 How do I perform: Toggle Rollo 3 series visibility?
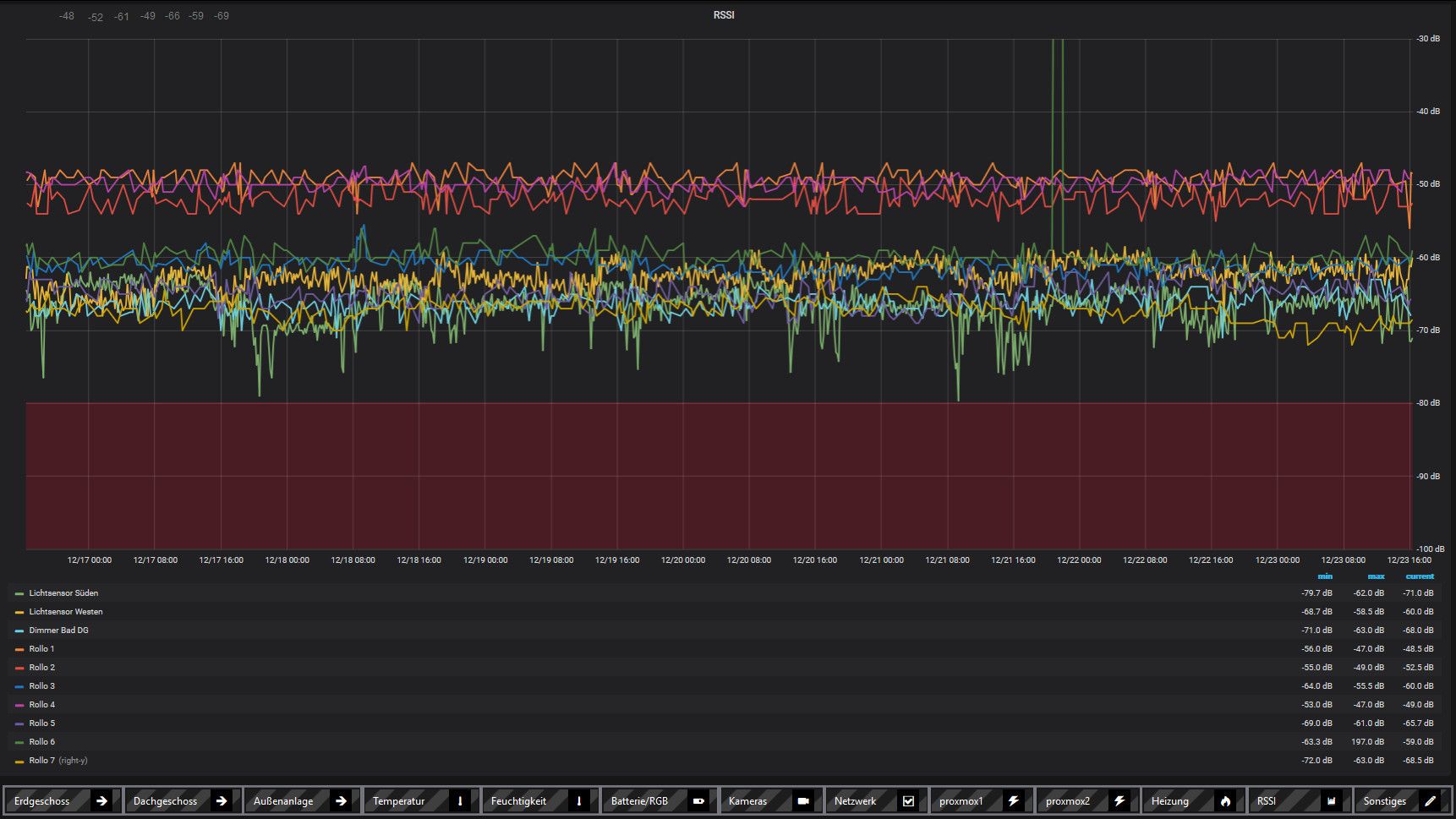pyautogui.click(x=41, y=686)
